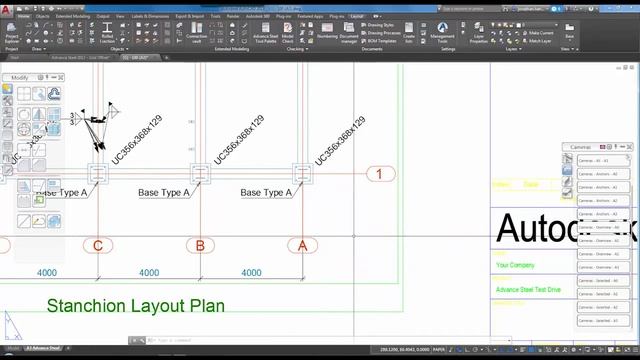The image size is (640, 360).
Task: Click the bottom icon in the Cameras sidebar
Action: click(x=567, y=193)
